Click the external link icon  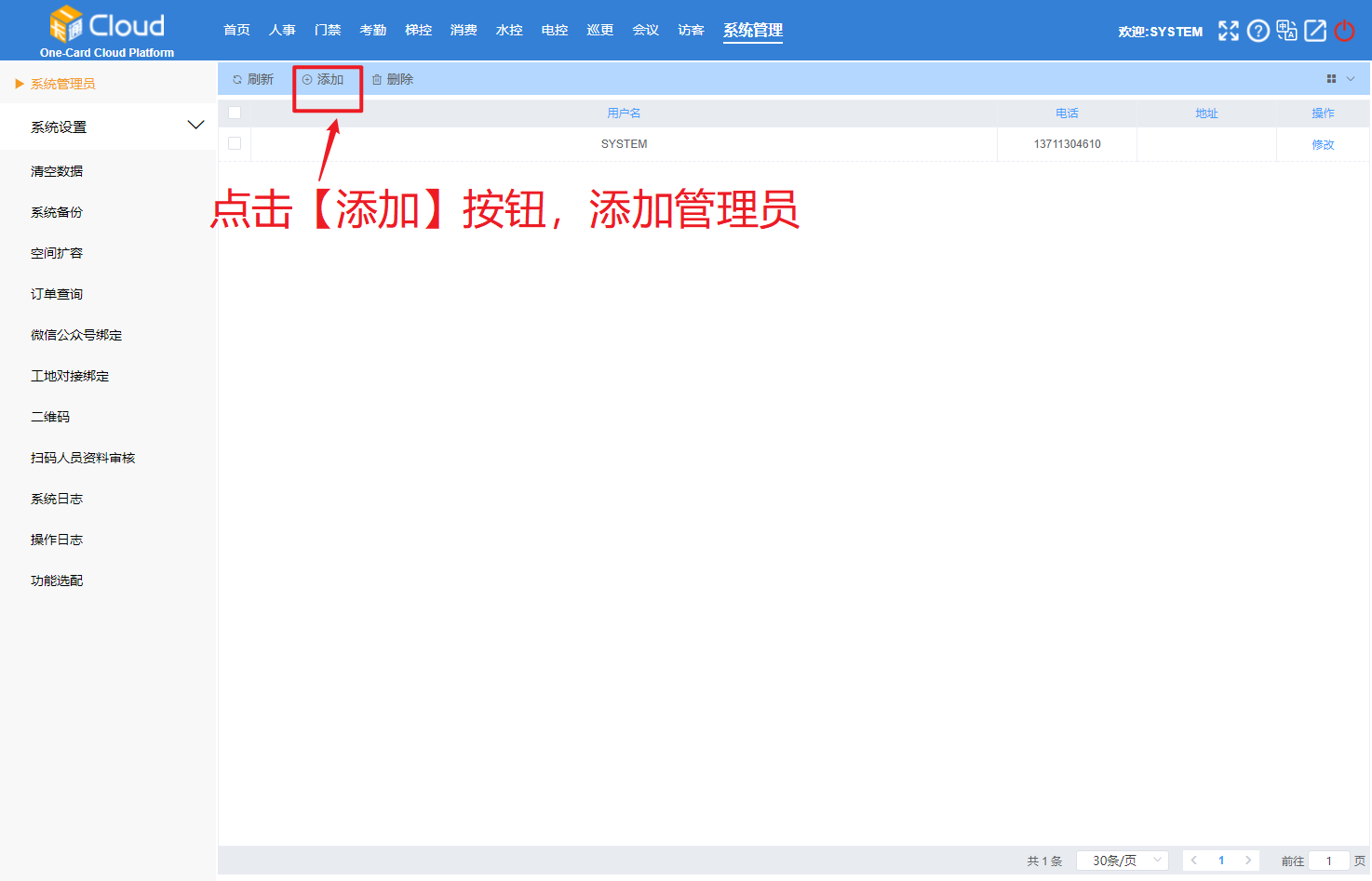click(x=1315, y=31)
